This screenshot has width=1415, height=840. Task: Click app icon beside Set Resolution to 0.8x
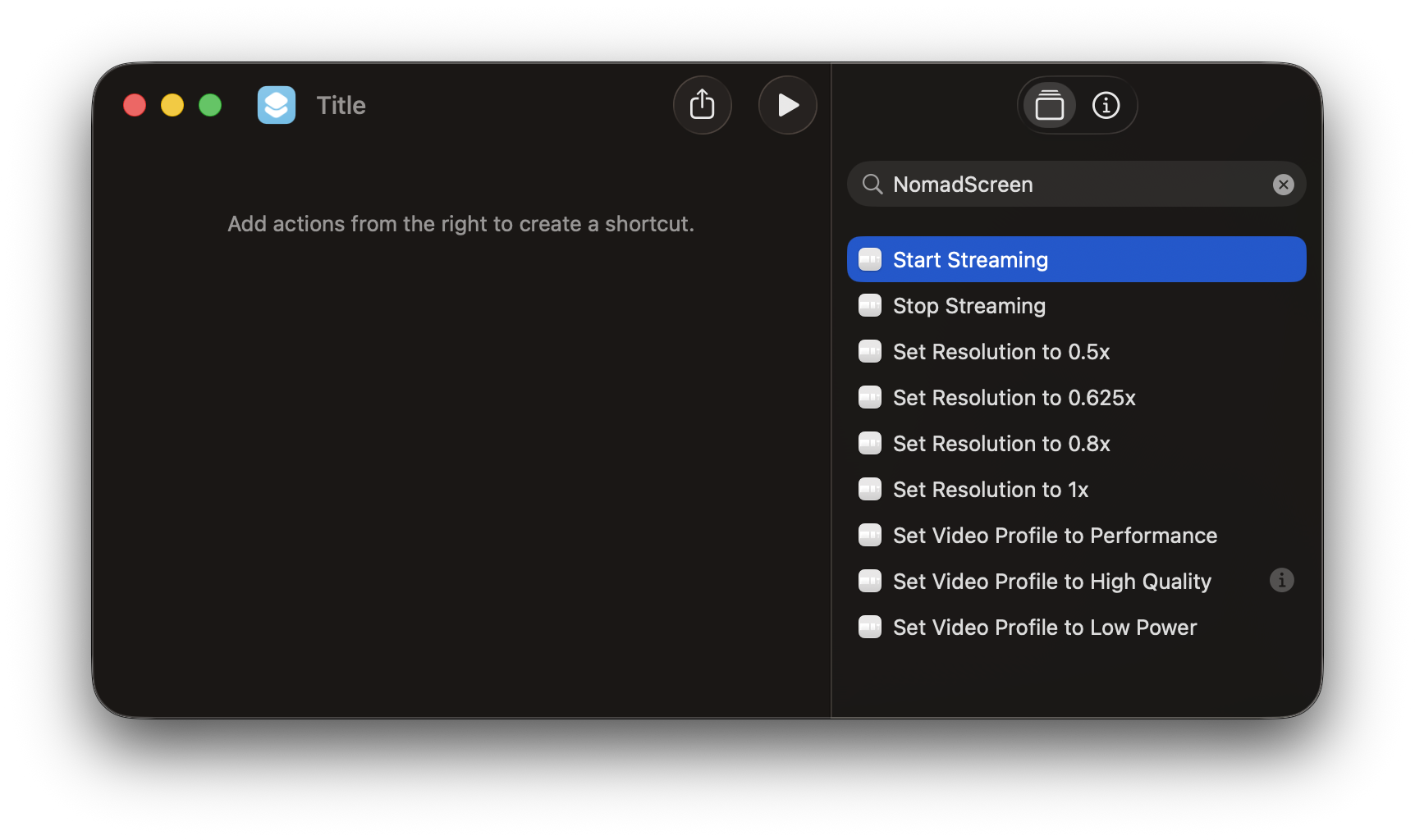(x=870, y=443)
